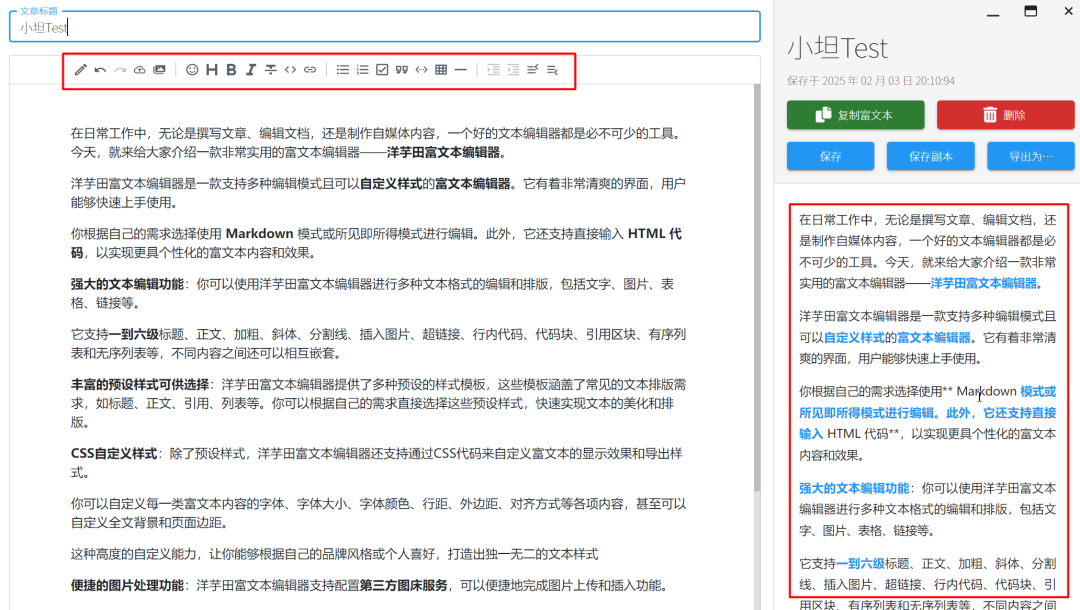
Task: Insert a horizontal divider line
Action: (x=461, y=70)
